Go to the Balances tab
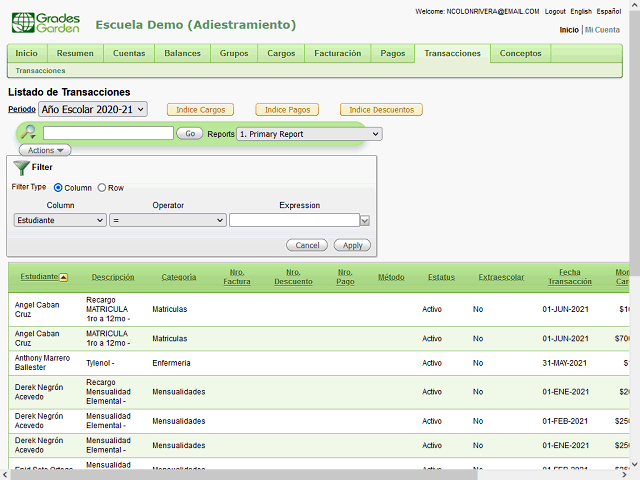The height and width of the screenshot is (480, 640). coord(182,53)
